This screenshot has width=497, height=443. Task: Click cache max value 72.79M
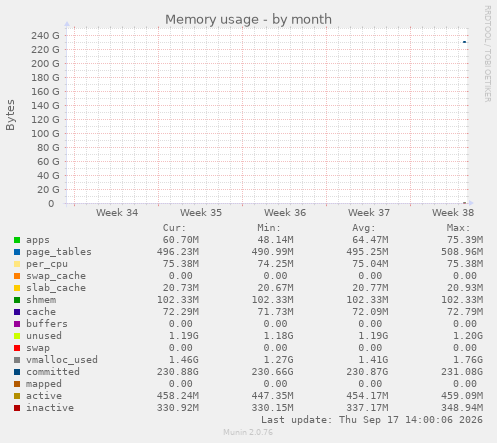pyautogui.click(x=465, y=312)
